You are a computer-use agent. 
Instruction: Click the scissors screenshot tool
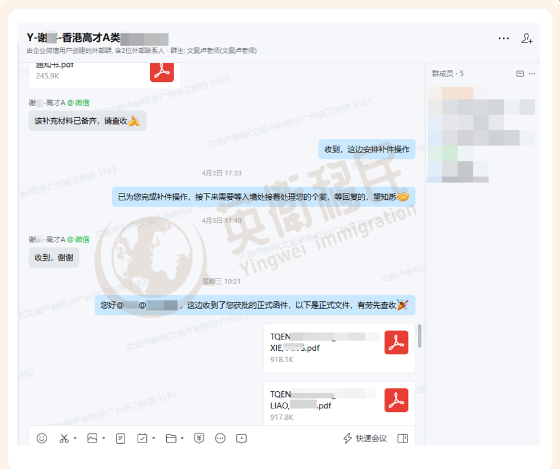[64, 438]
